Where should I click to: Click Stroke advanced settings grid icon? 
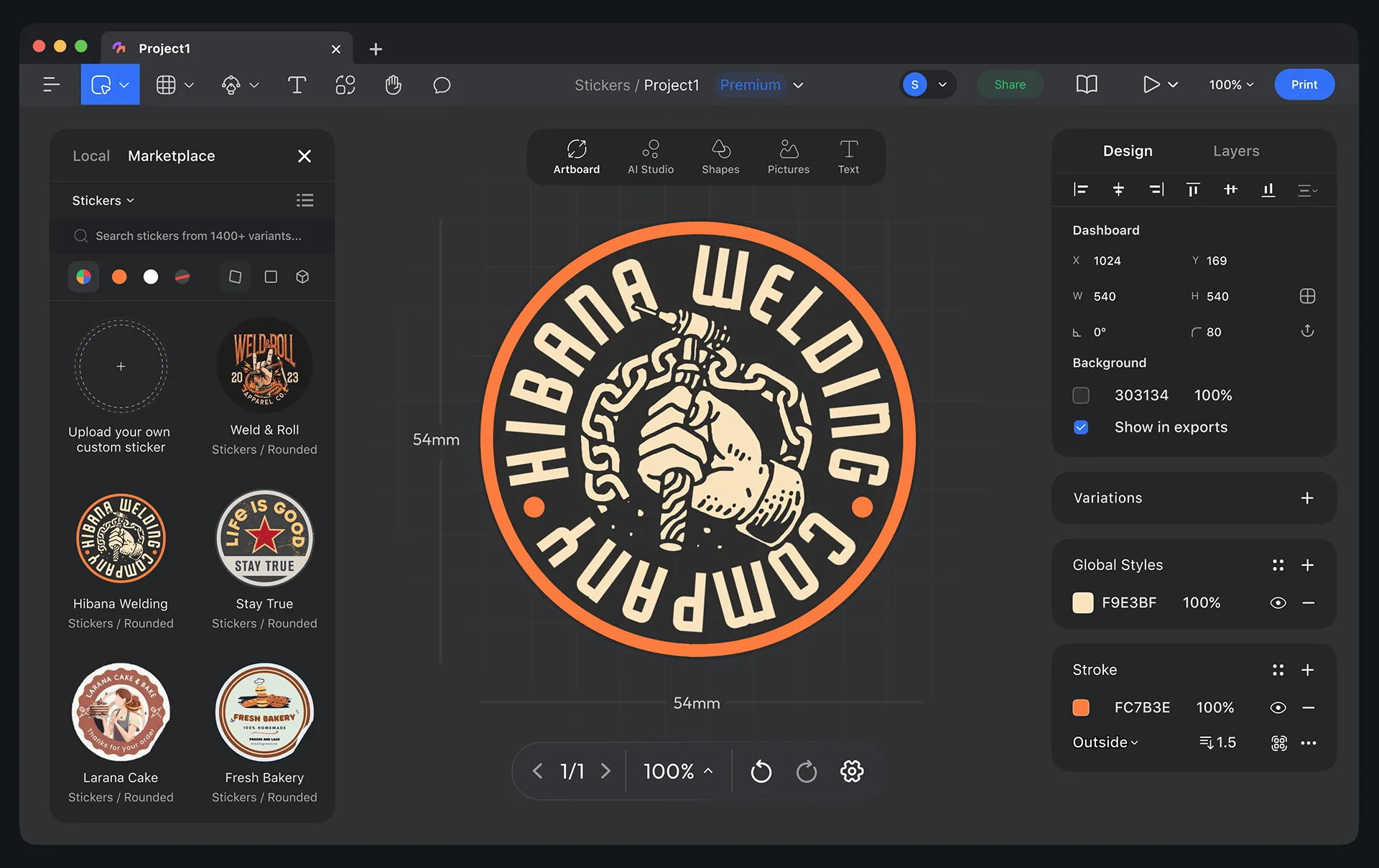click(1279, 743)
